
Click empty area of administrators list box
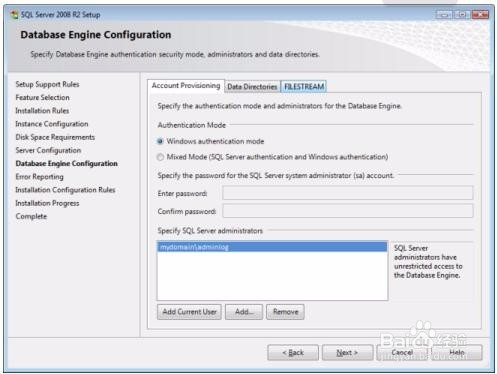click(272, 276)
